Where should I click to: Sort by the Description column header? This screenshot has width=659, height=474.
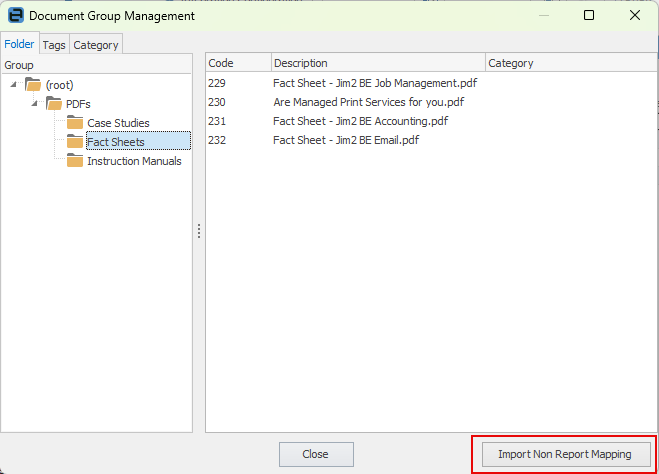[x=378, y=63]
